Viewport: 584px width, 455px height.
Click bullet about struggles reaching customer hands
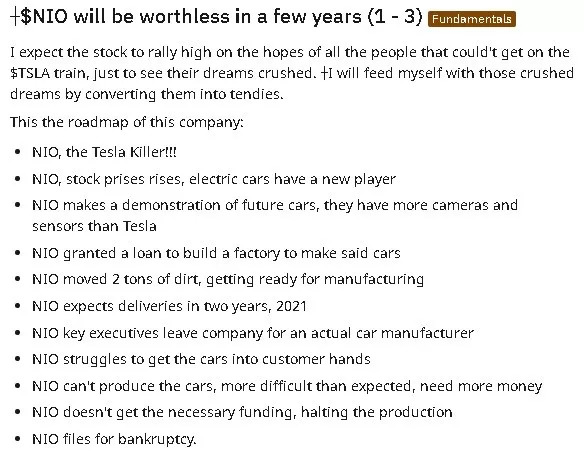click(201, 360)
